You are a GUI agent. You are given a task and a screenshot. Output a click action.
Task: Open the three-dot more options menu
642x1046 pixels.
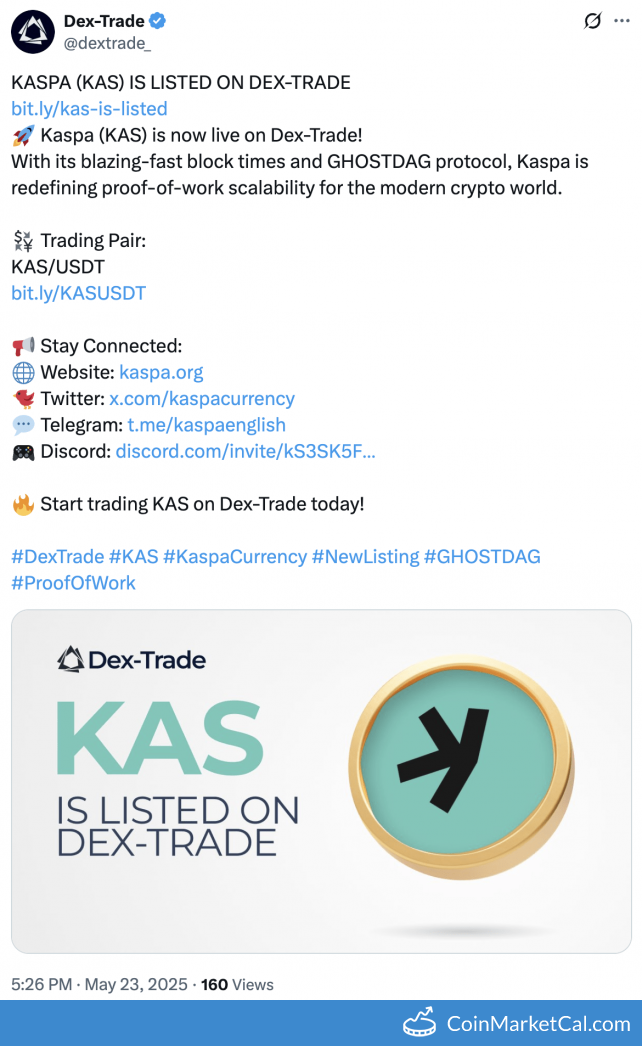(622, 21)
